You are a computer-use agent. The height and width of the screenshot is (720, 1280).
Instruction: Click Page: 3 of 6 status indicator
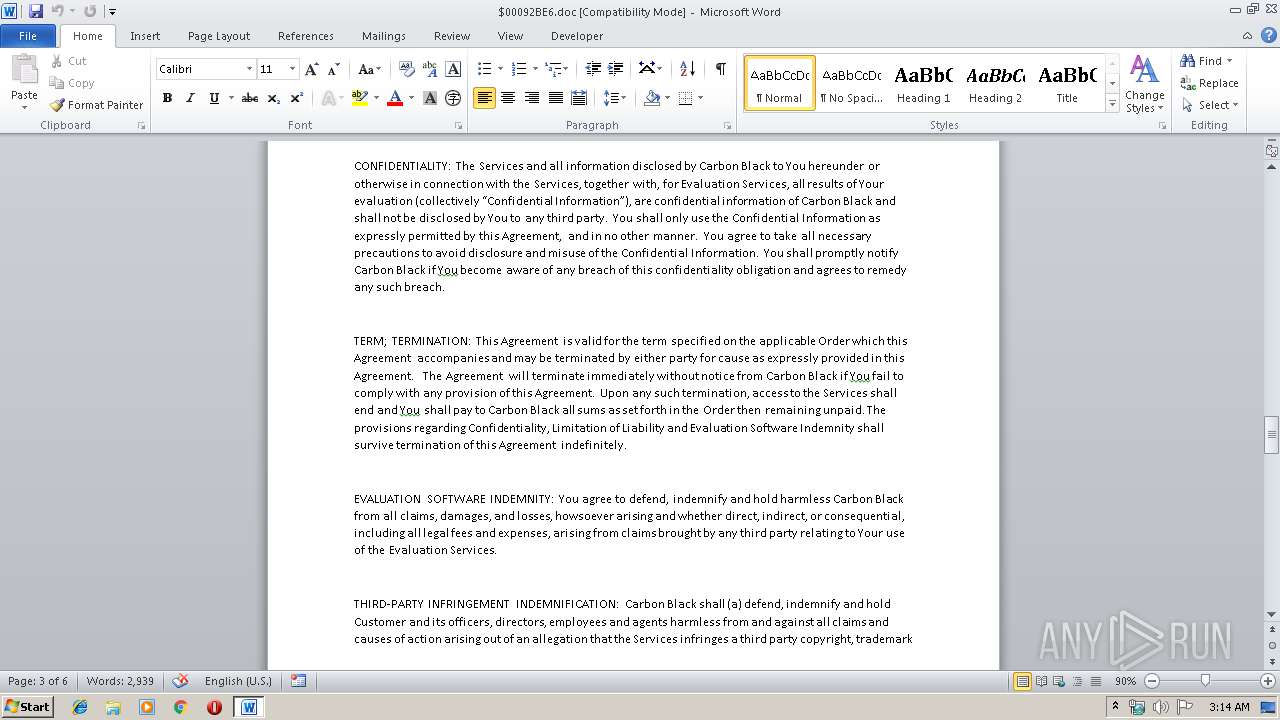pos(38,681)
